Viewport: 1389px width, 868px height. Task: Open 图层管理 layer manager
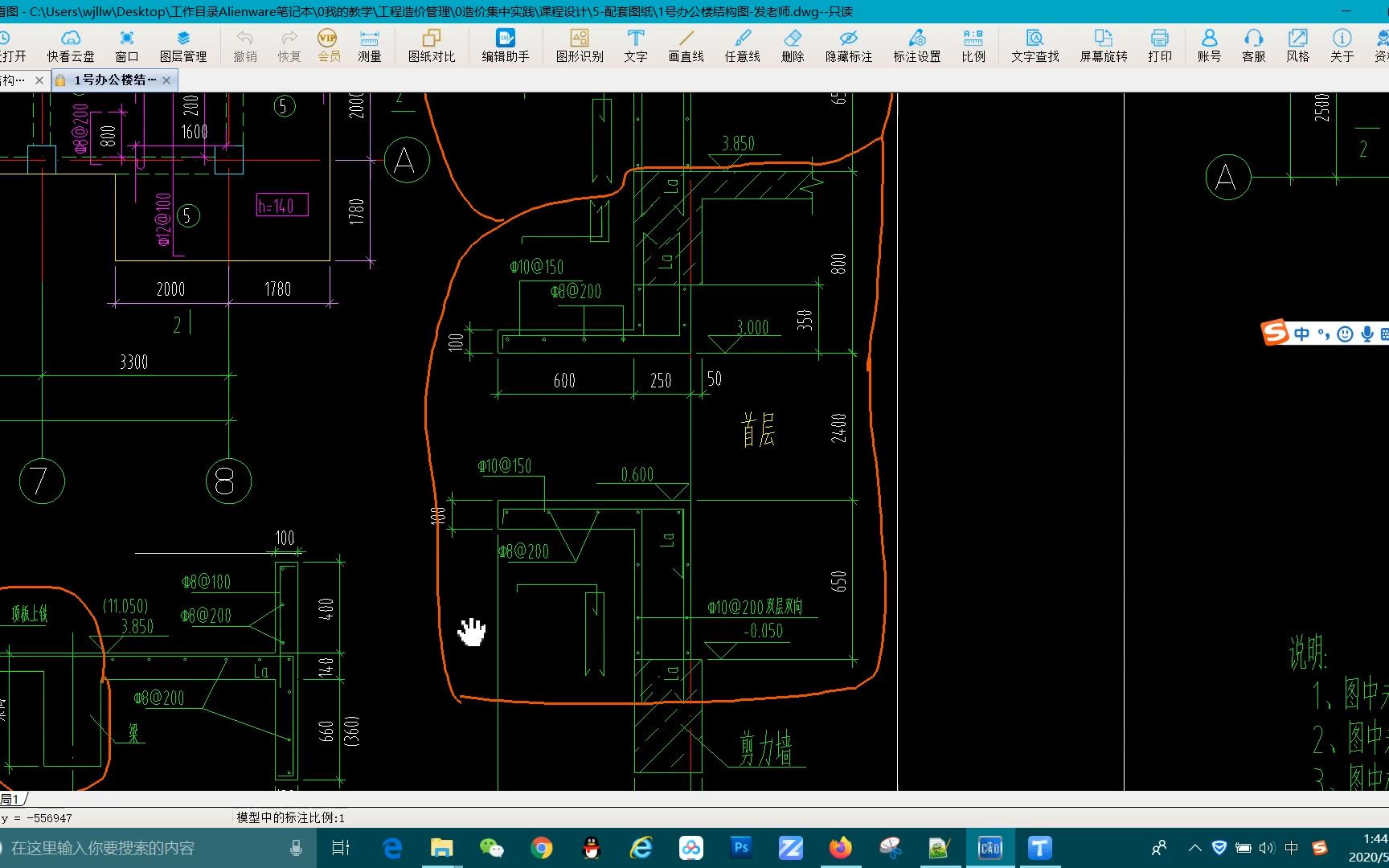point(183,46)
